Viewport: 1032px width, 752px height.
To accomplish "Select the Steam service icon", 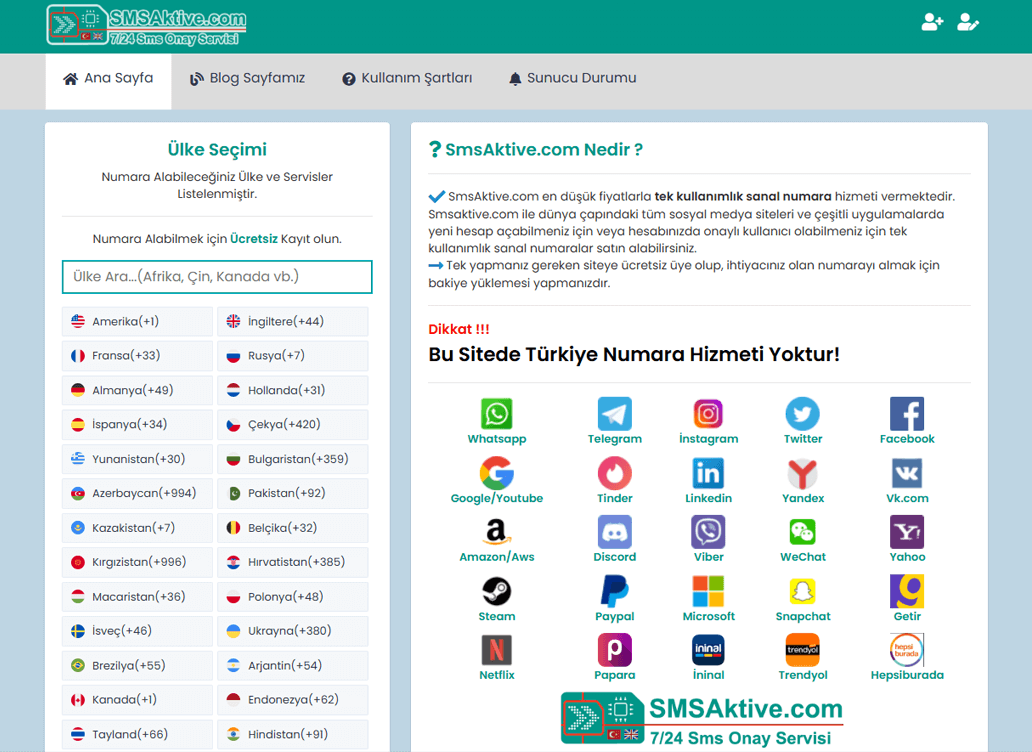I will pyautogui.click(x=496, y=591).
